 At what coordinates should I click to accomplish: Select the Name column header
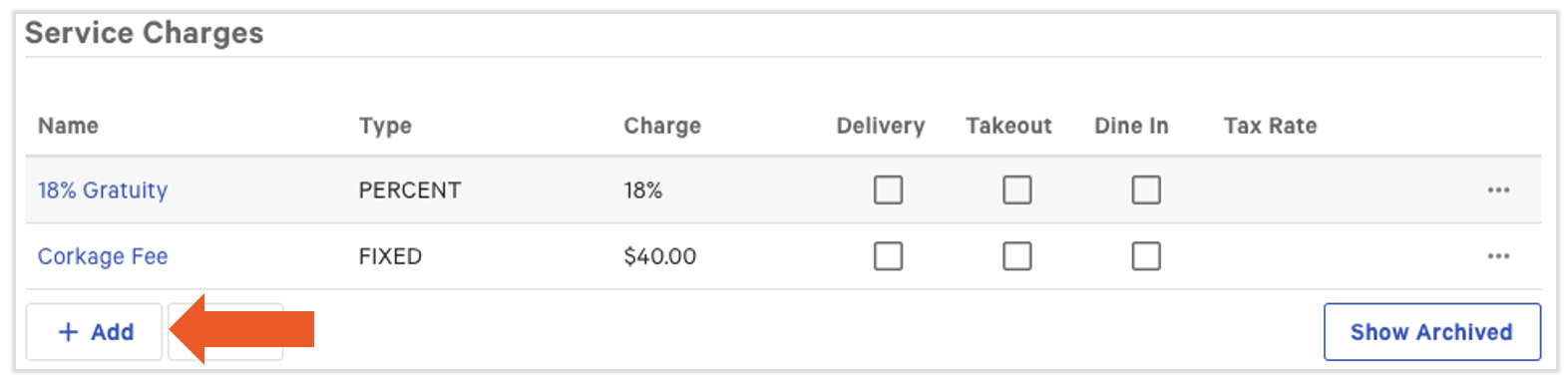point(68,126)
